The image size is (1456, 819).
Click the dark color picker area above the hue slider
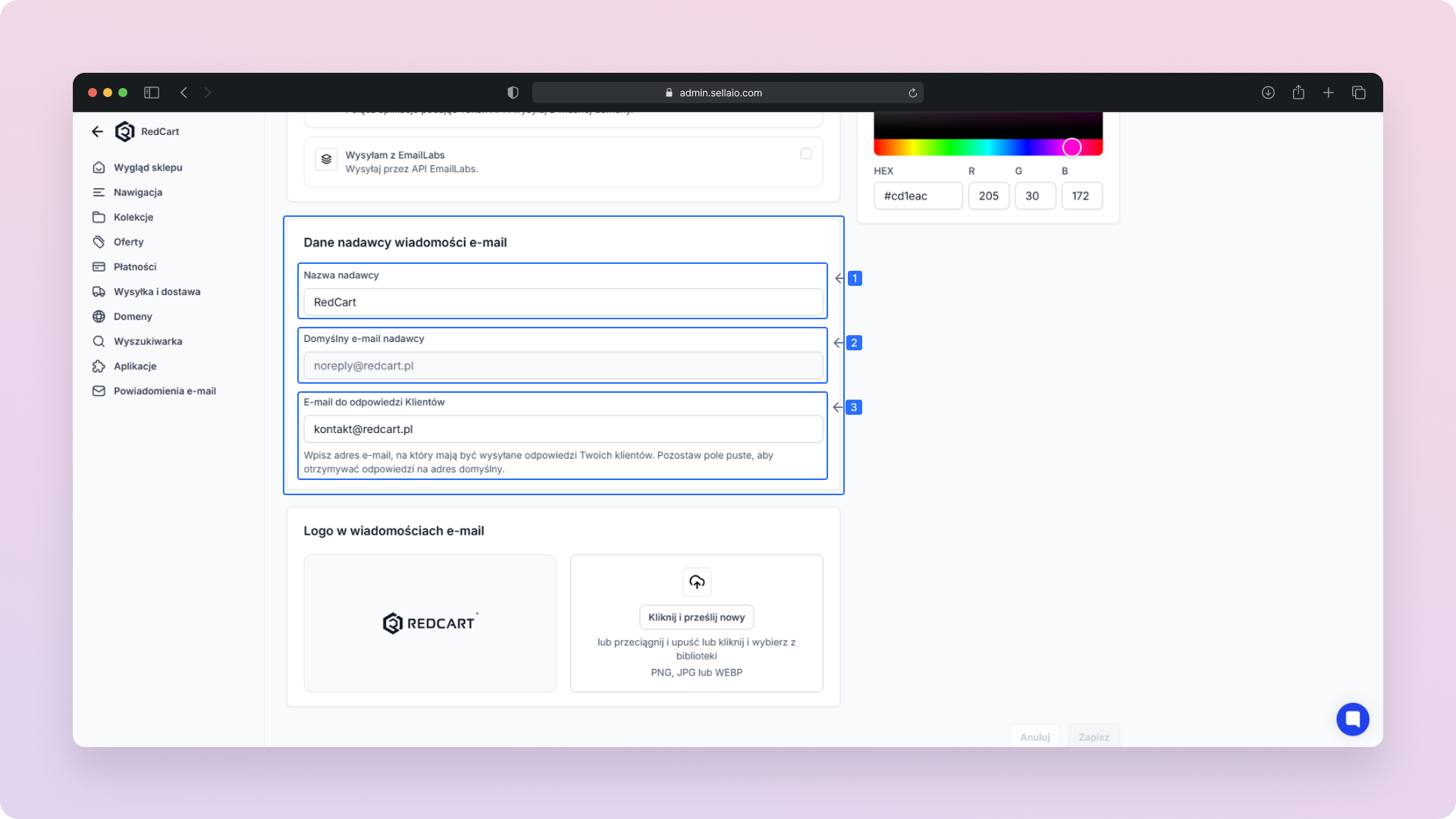click(988, 125)
